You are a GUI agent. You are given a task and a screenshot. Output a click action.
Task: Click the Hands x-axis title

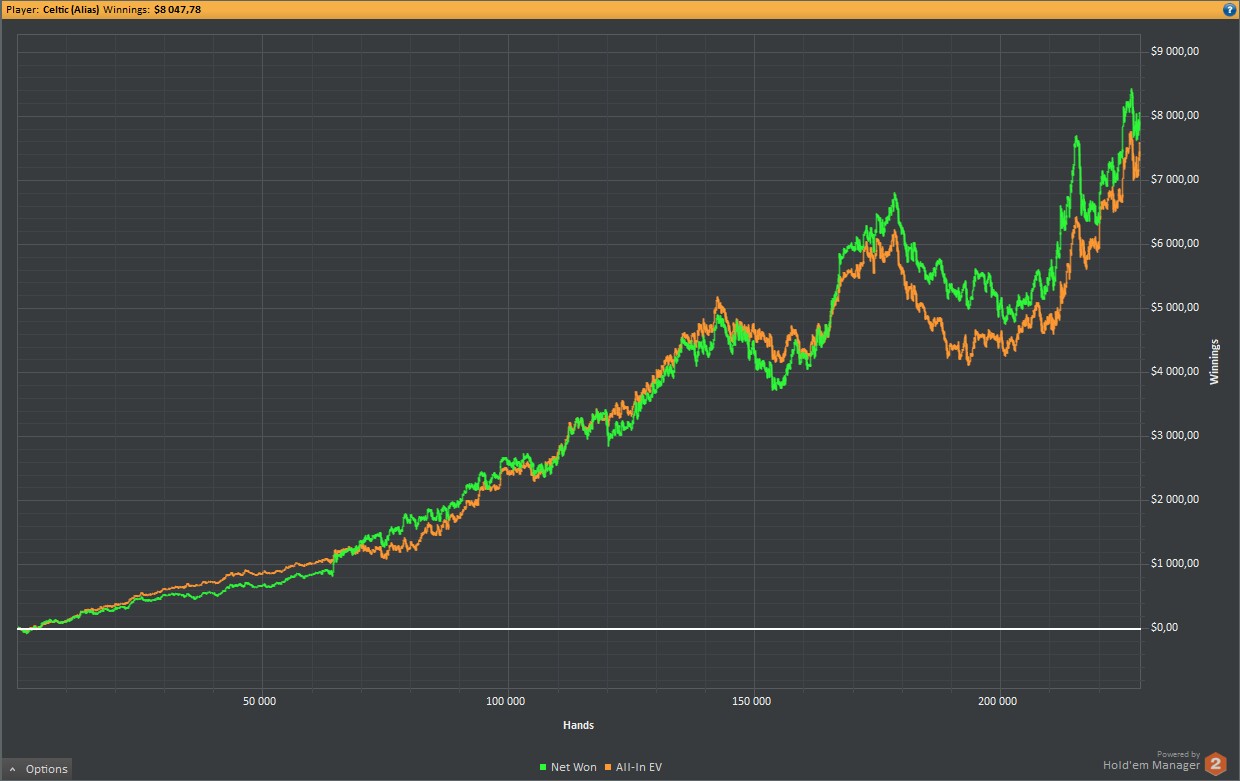578,725
